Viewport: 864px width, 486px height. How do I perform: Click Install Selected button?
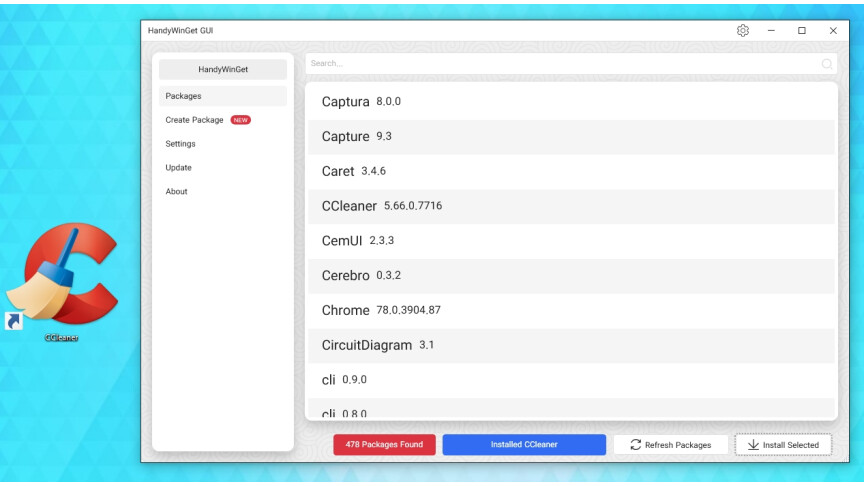coord(783,445)
